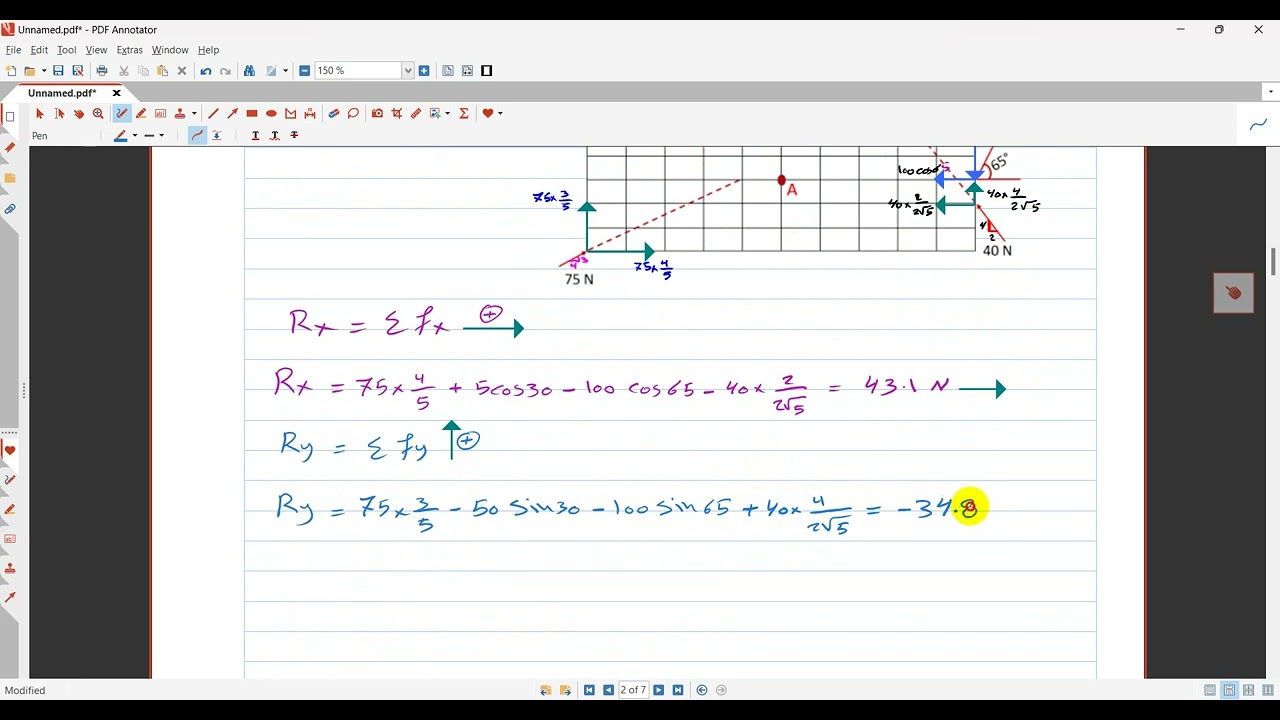Expand the Stamp tool dropdown arrow

coord(194,114)
